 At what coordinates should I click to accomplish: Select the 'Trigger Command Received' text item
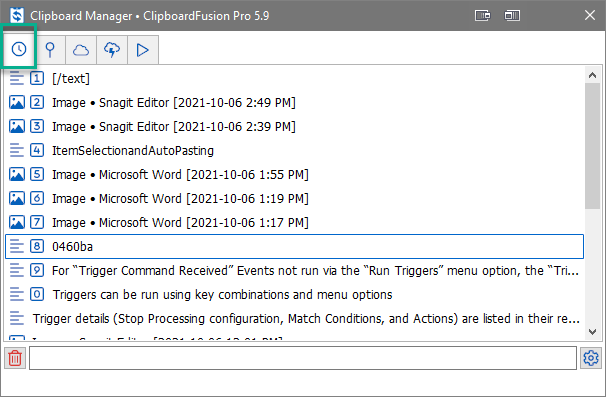tap(294, 270)
